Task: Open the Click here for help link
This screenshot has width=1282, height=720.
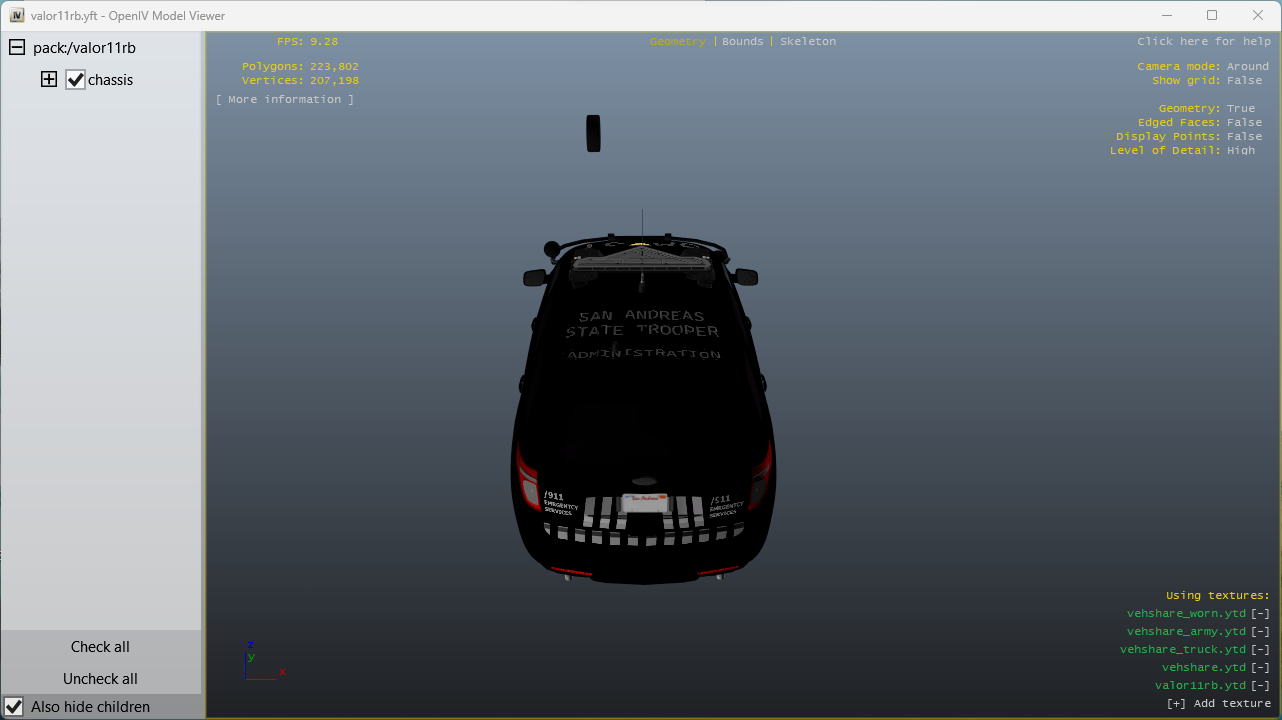Action: pyautogui.click(x=1203, y=42)
